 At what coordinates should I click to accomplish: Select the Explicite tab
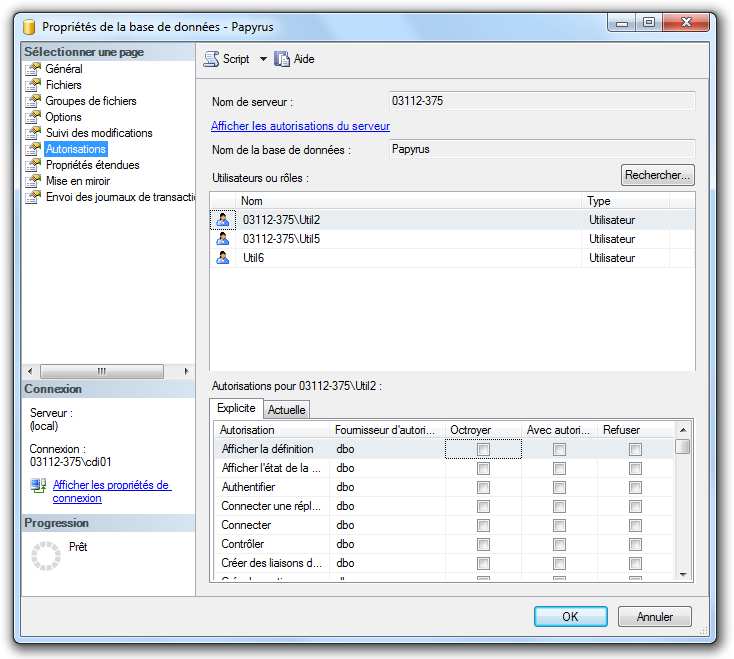pos(236,408)
